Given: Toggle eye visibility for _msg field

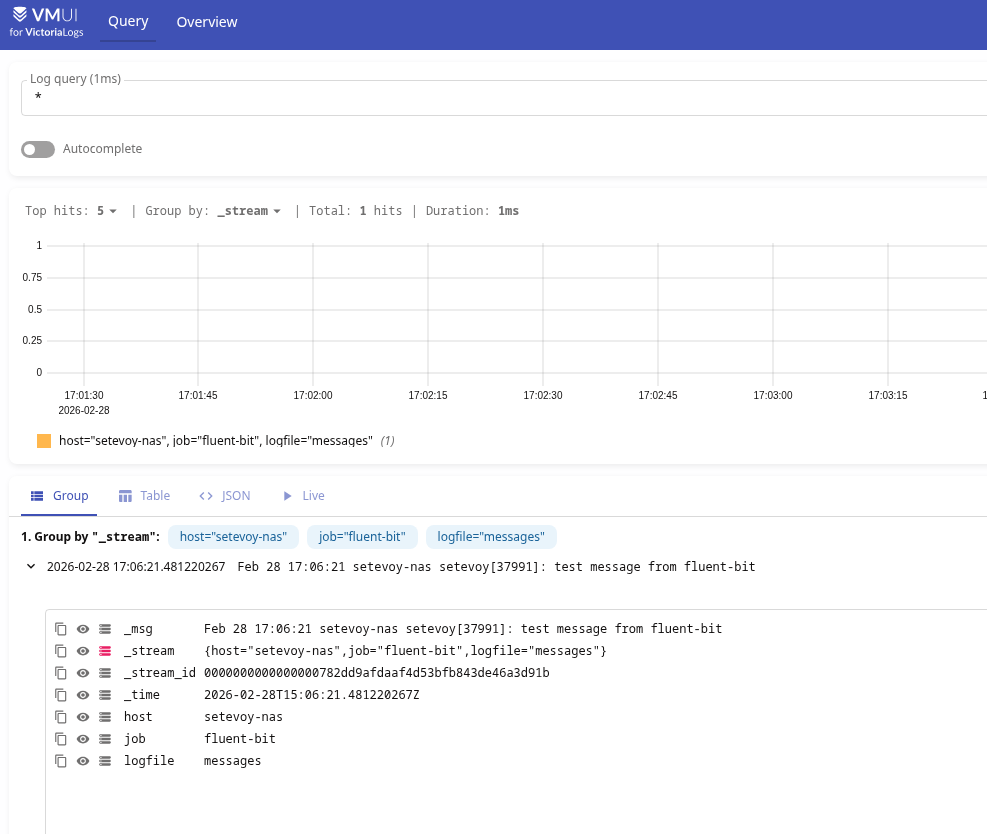Looking at the screenshot, I should (83, 629).
